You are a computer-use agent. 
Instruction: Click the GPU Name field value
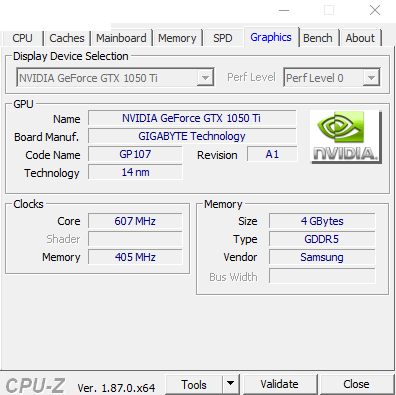192,118
